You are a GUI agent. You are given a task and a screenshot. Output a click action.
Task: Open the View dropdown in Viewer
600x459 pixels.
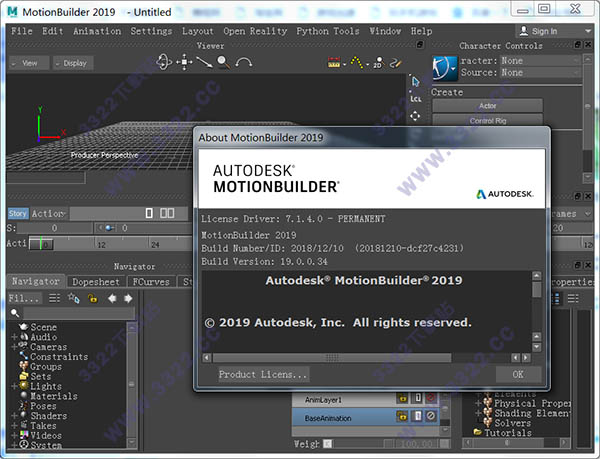pos(29,63)
